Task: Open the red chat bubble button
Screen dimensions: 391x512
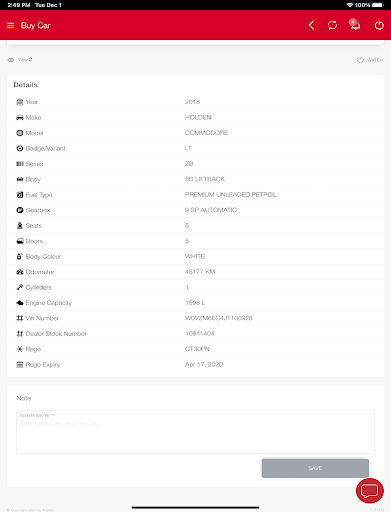Action: [x=370, y=490]
